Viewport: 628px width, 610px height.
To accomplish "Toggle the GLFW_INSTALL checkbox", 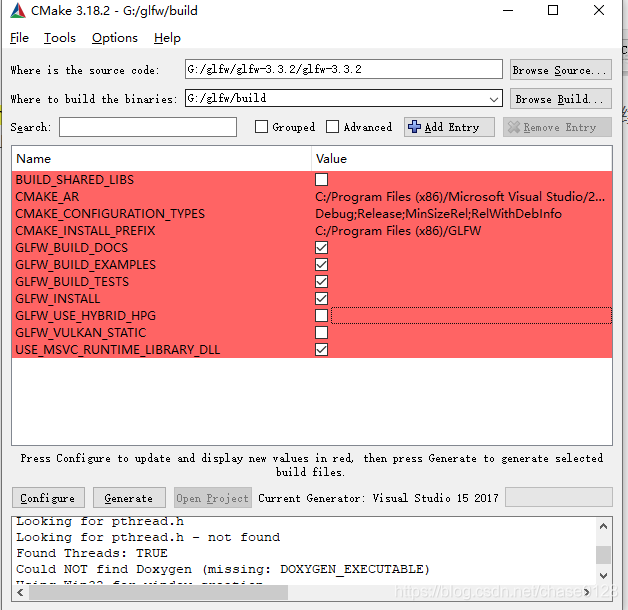I will (x=321, y=298).
